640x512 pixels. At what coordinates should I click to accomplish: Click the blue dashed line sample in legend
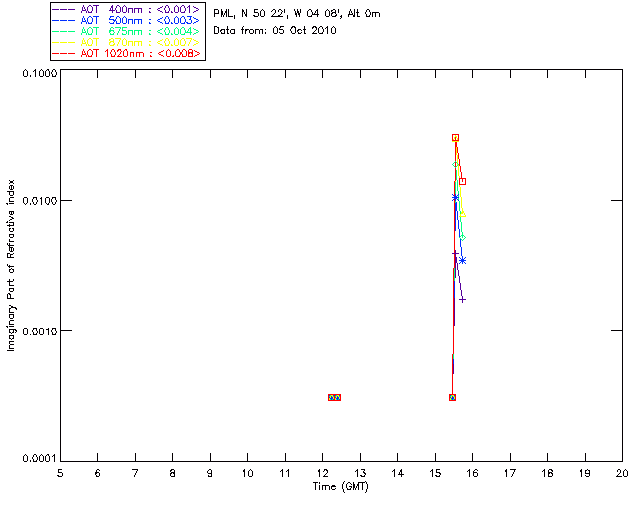pos(64,20)
